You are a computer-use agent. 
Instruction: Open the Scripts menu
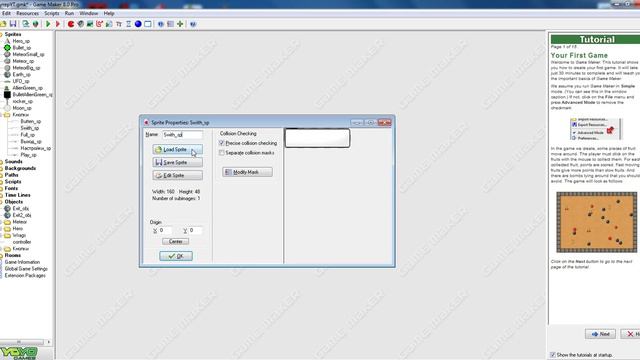52,13
